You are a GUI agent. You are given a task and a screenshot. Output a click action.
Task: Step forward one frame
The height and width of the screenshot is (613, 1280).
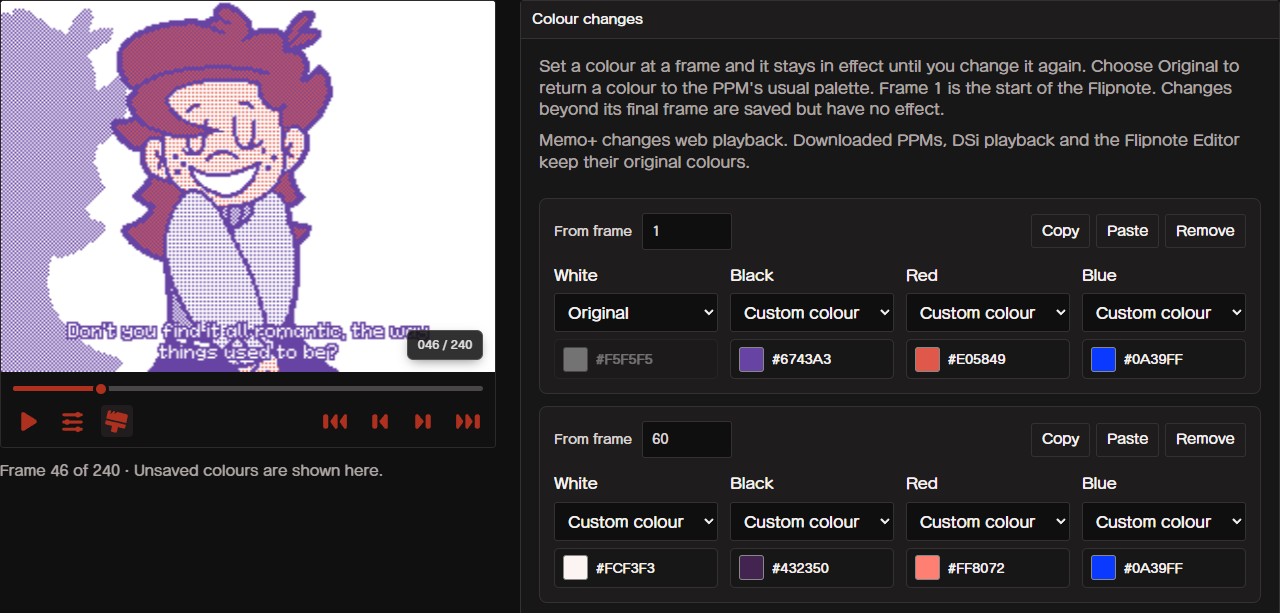(x=423, y=422)
